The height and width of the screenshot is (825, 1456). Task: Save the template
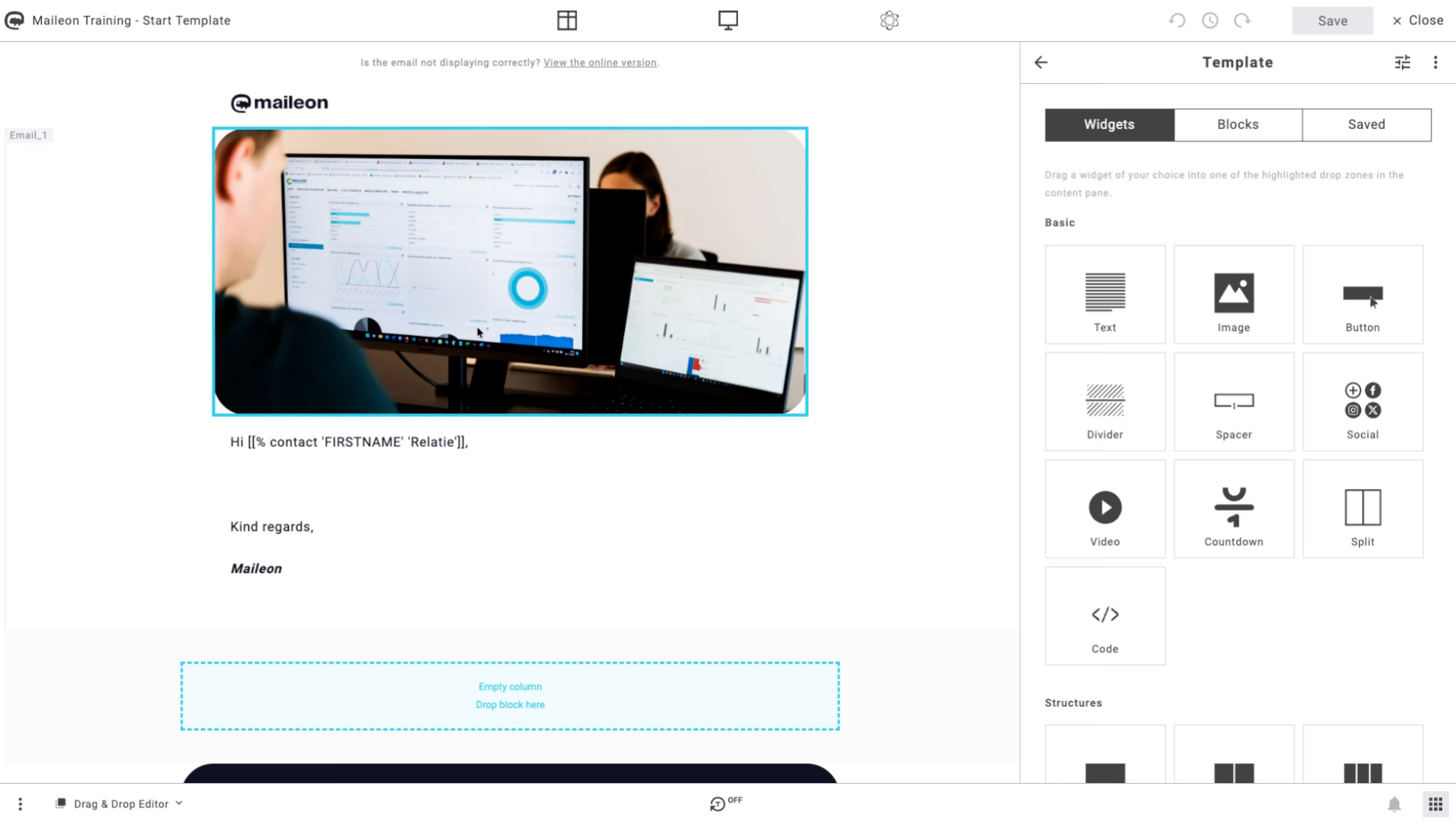coord(1332,21)
